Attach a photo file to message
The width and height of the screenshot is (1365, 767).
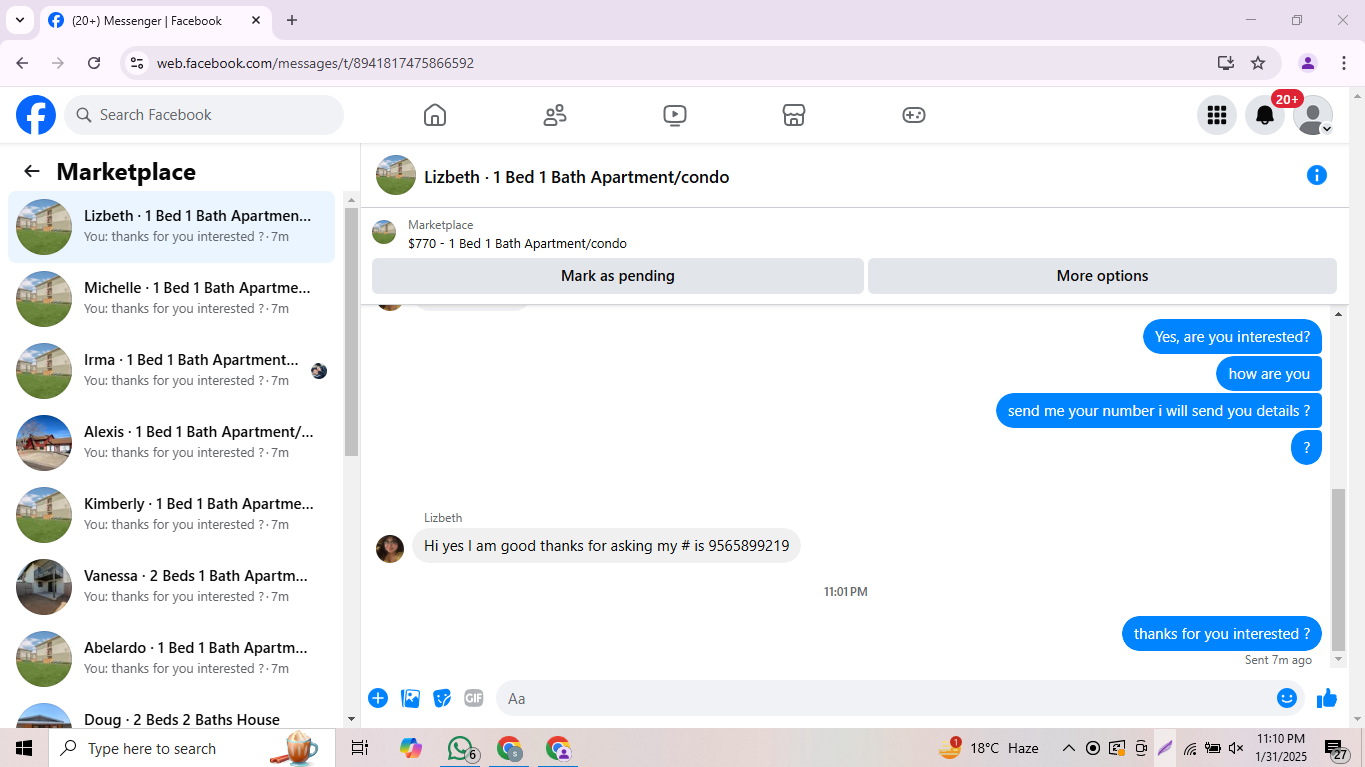tap(410, 698)
